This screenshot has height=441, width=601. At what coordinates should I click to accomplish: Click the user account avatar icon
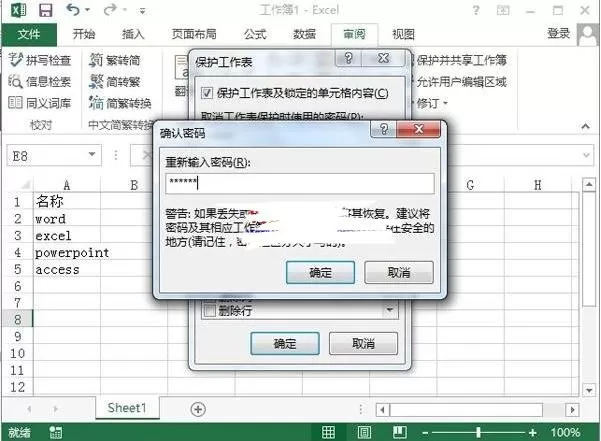(x=588, y=34)
